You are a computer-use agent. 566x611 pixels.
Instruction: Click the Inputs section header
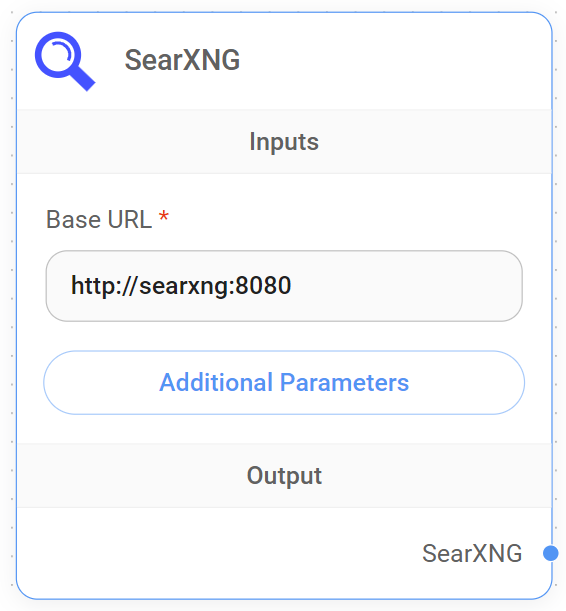(x=284, y=141)
